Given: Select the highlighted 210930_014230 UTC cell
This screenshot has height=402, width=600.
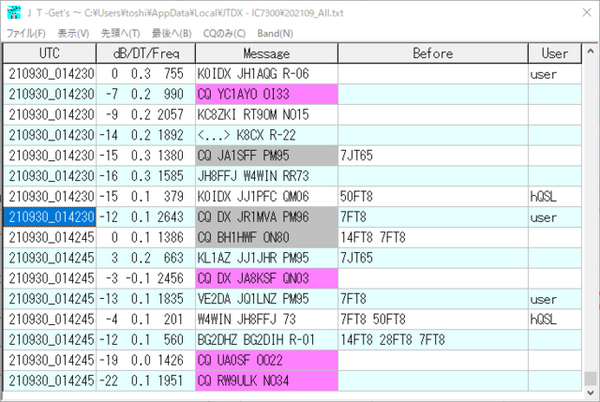Looking at the screenshot, I should pyautogui.click(x=50, y=217).
